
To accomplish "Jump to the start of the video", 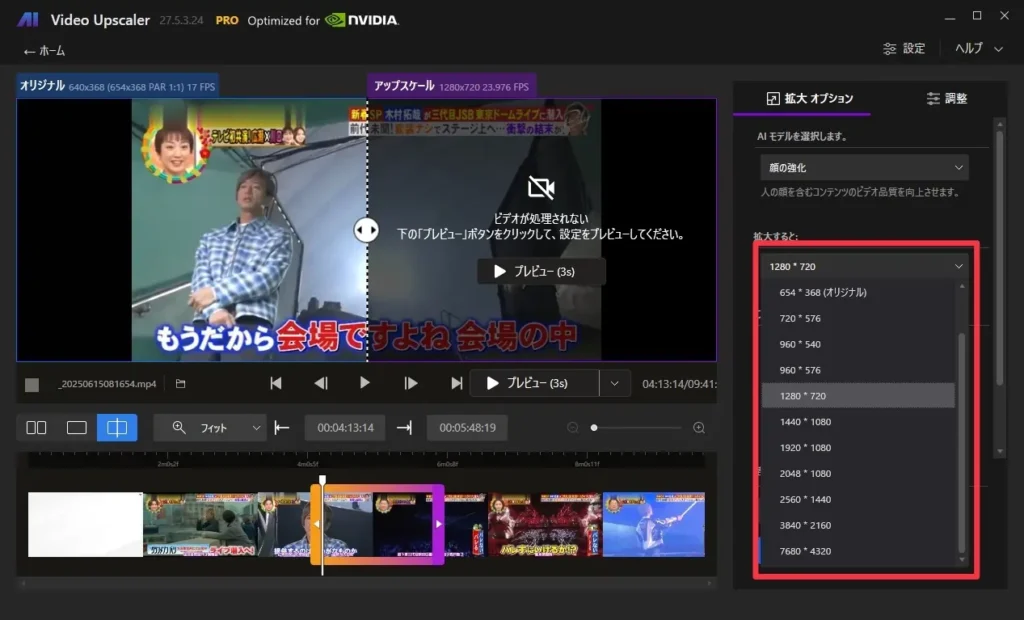I will (276, 383).
